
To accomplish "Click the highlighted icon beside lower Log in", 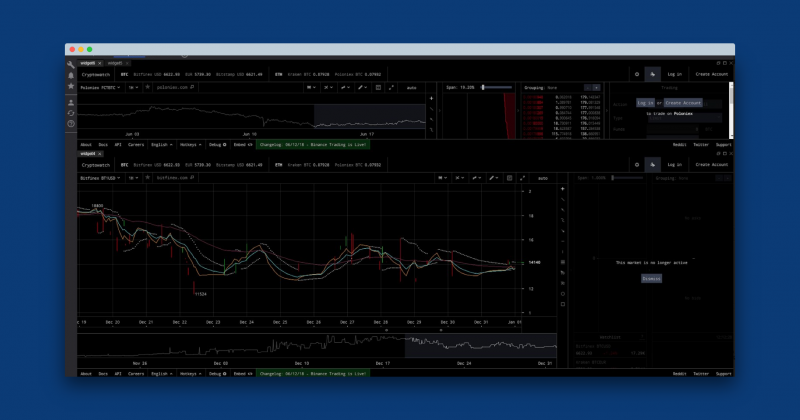I will pos(653,165).
